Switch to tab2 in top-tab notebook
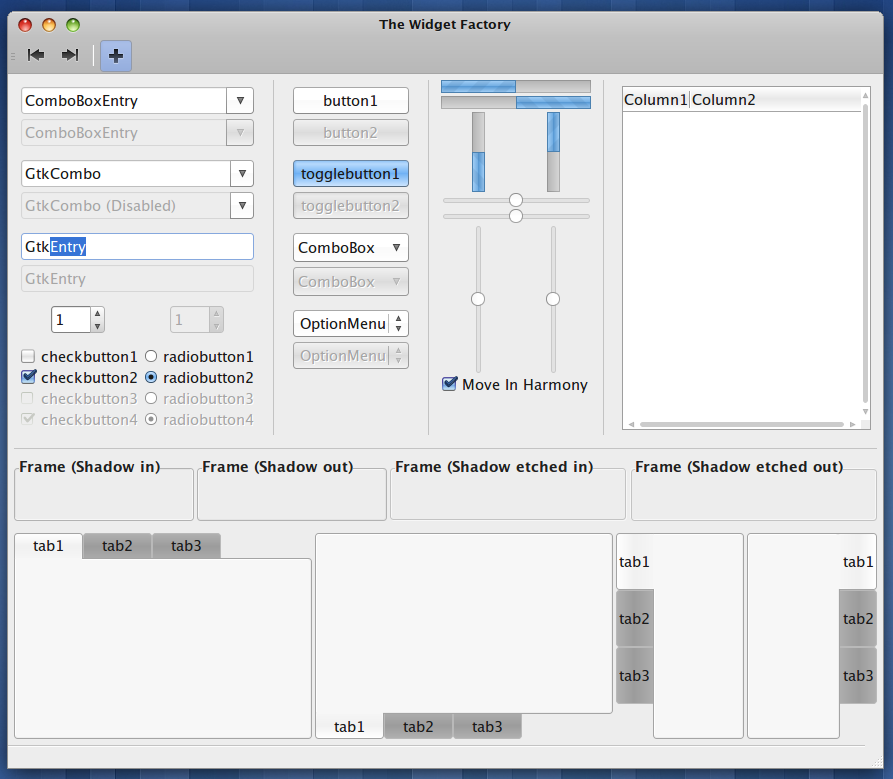 click(x=117, y=546)
